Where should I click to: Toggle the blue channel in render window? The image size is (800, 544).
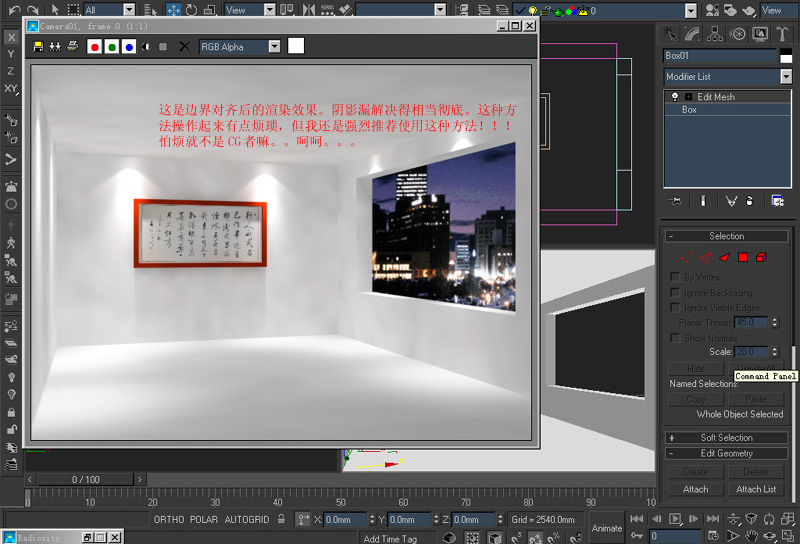pyautogui.click(x=129, y=46)
